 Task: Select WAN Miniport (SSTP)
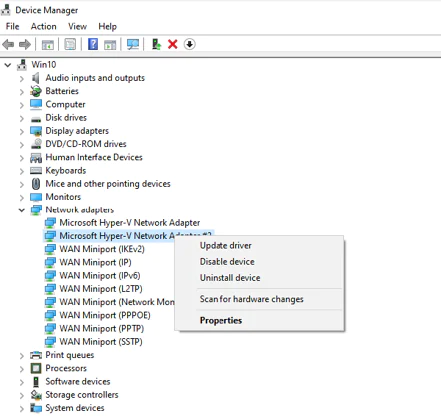click(x=101, y=342)
